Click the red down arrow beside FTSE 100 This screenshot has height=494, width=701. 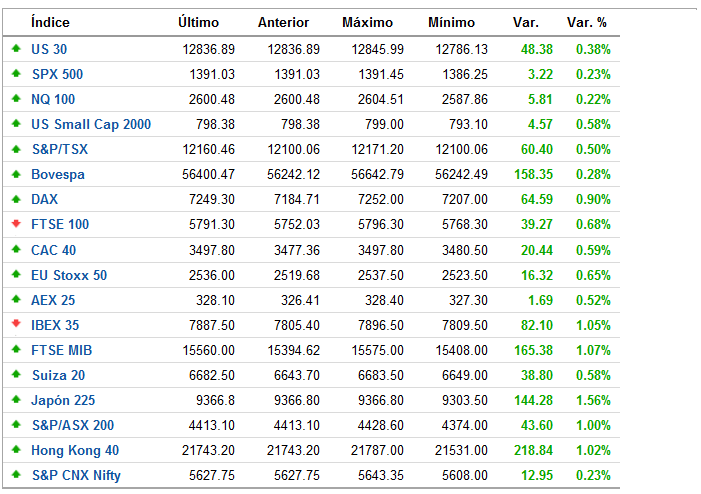pos(16,224)
